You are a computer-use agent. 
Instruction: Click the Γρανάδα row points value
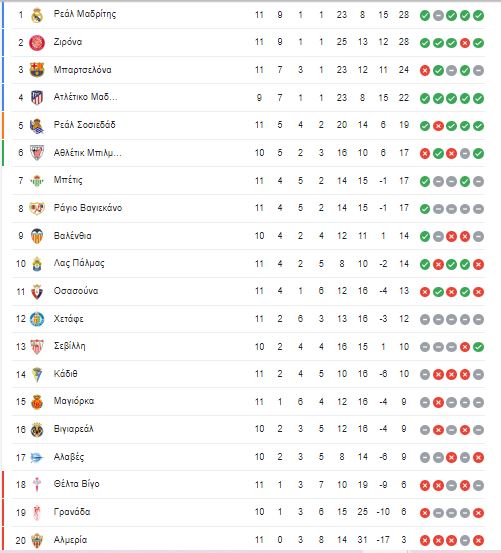[x=404, y=512]
